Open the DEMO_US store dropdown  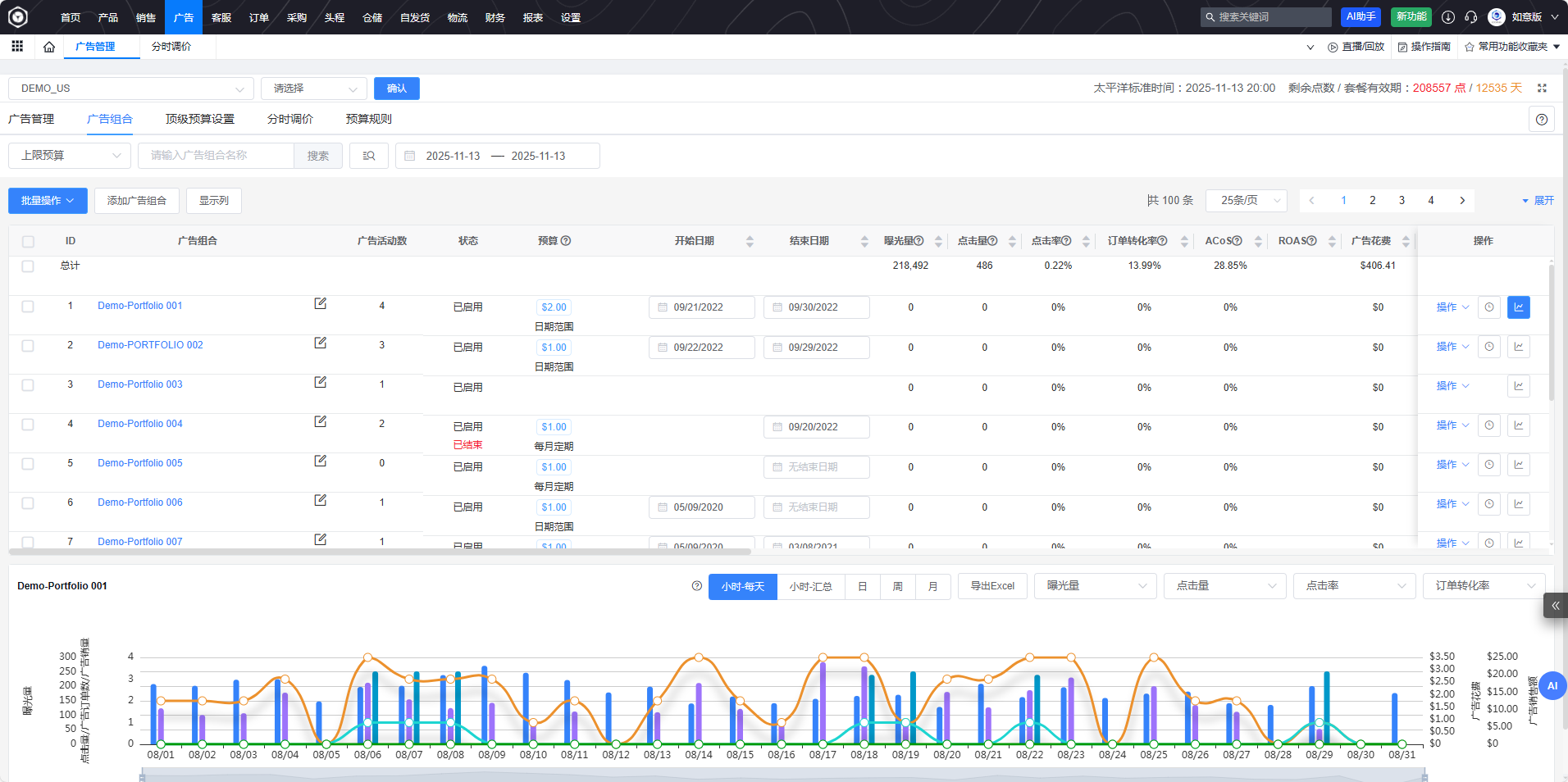click(x=131, y=89)
